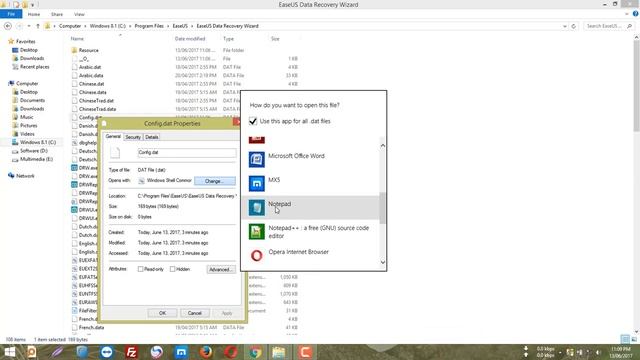Click Apply in Config.dat Properties
The height and width of the screenshot is (360, 640).
coord(227,313)
